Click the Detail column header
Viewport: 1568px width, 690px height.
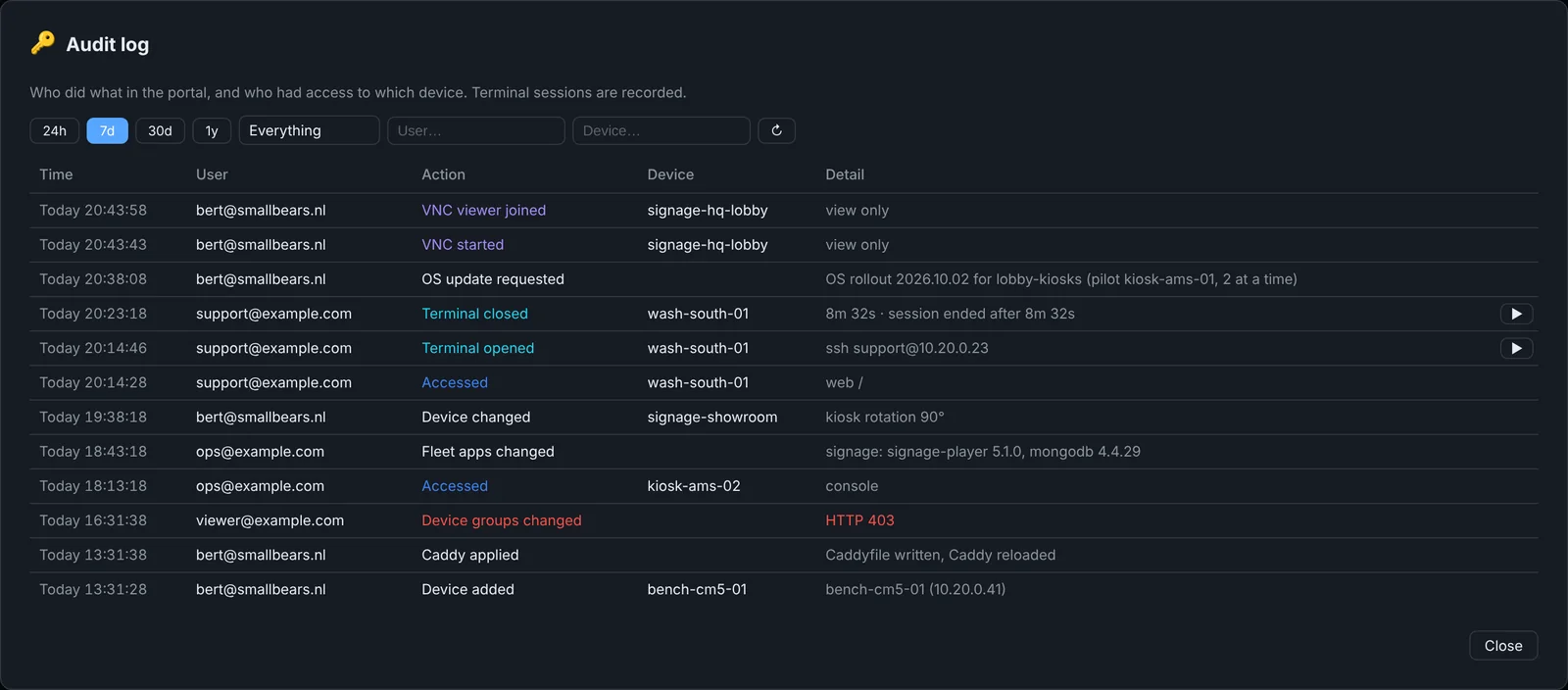[x=845, y=174]
